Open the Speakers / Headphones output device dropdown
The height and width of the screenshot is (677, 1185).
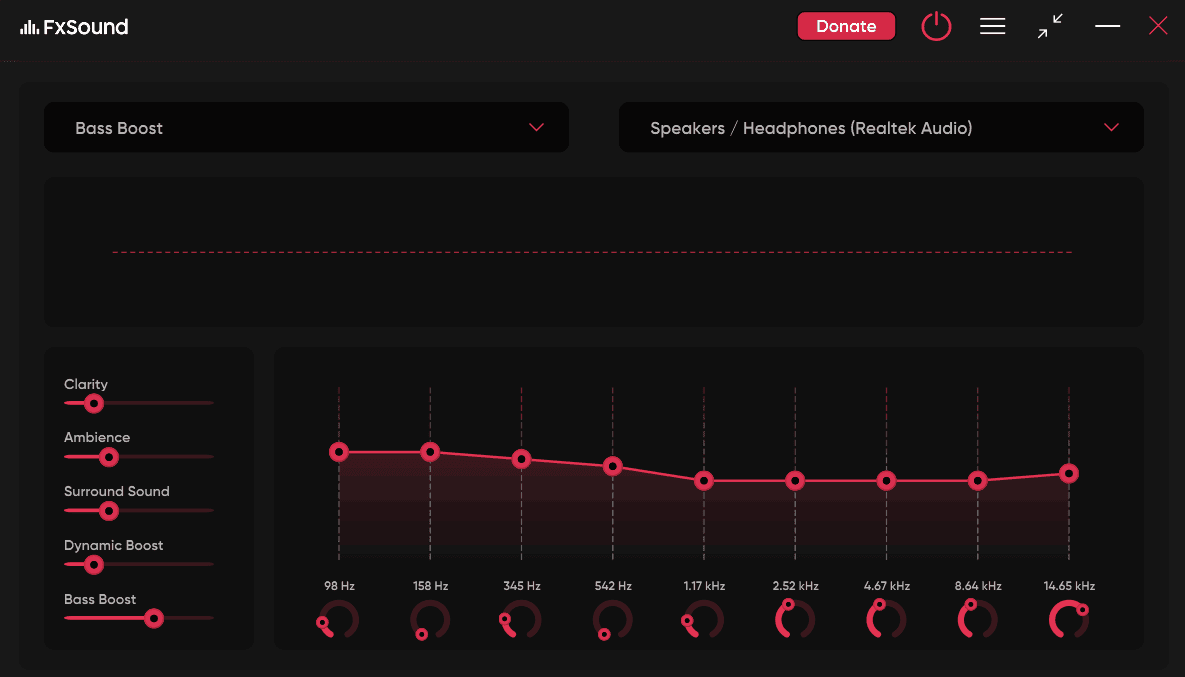tap(881, 127)
